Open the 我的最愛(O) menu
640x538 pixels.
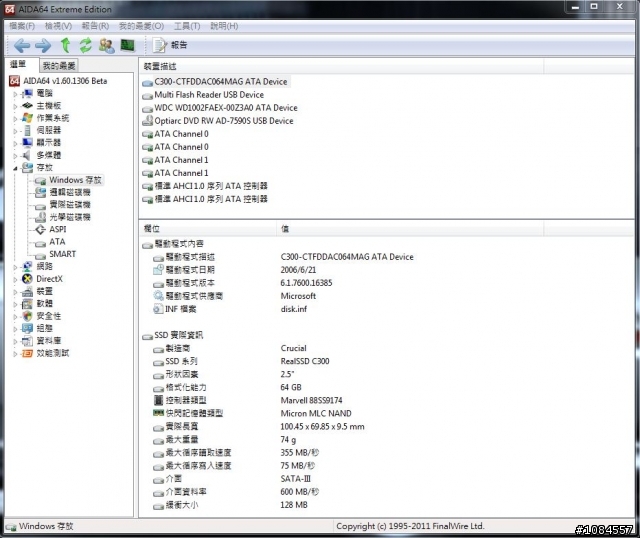pos(141,26)
